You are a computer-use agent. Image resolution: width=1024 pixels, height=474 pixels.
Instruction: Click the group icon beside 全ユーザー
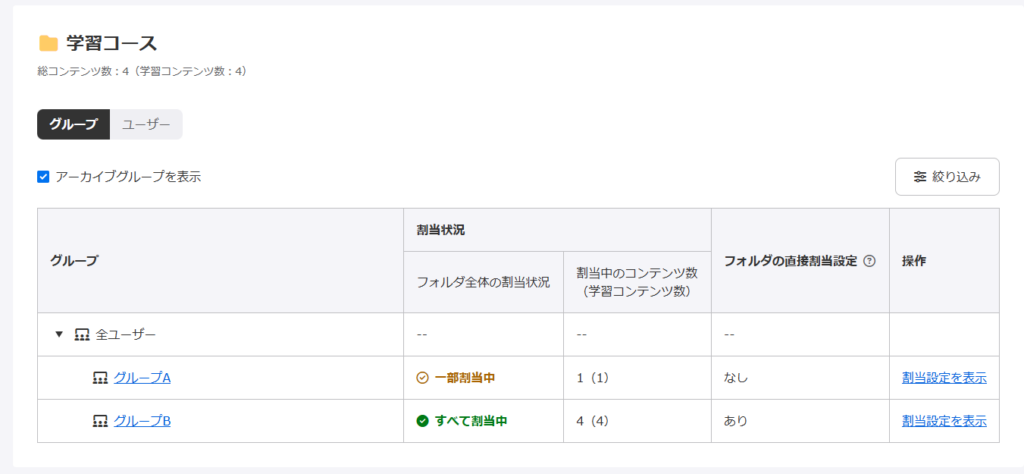82,334
